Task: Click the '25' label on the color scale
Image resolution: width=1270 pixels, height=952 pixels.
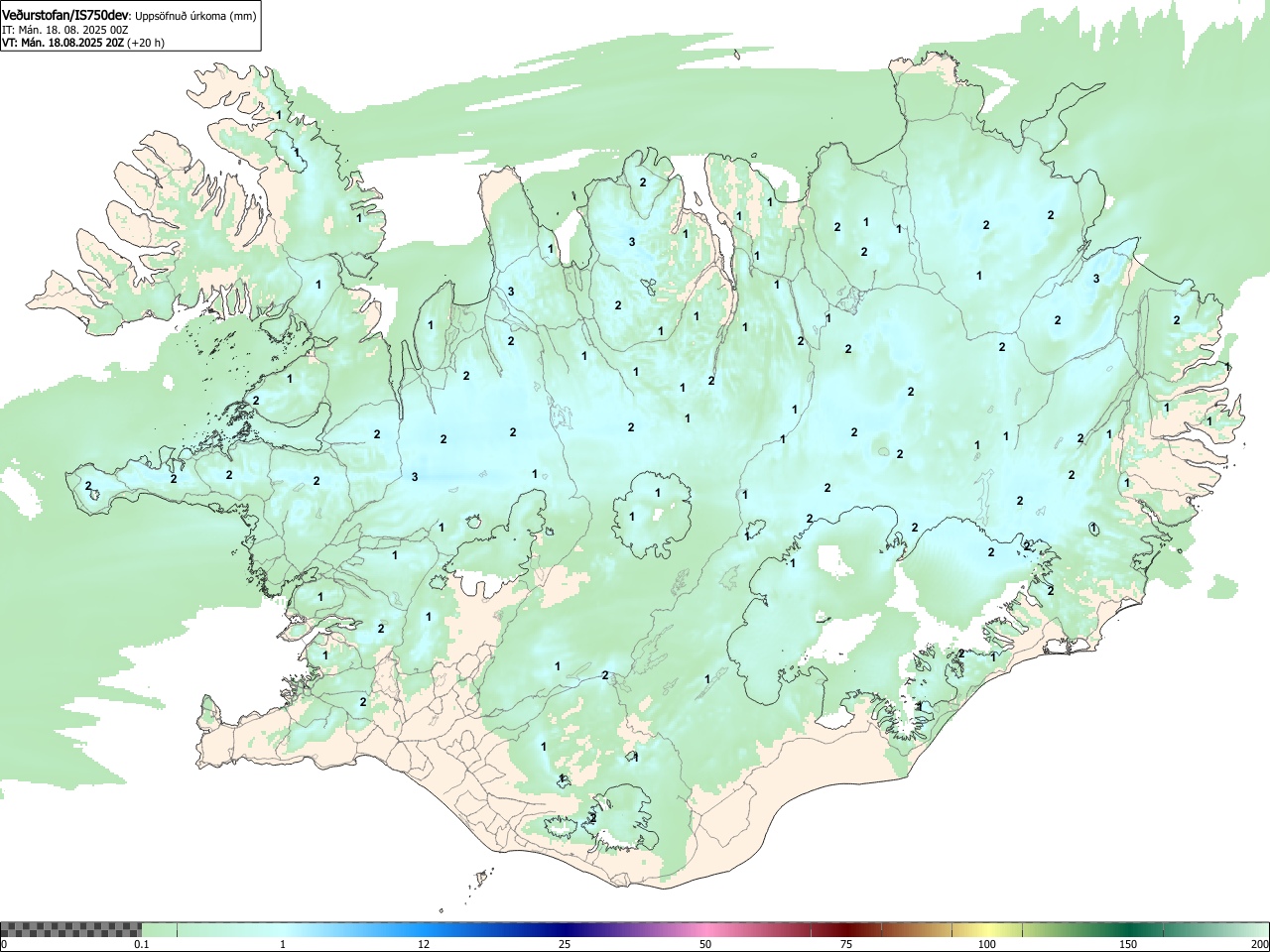Action: pos(565,944)
